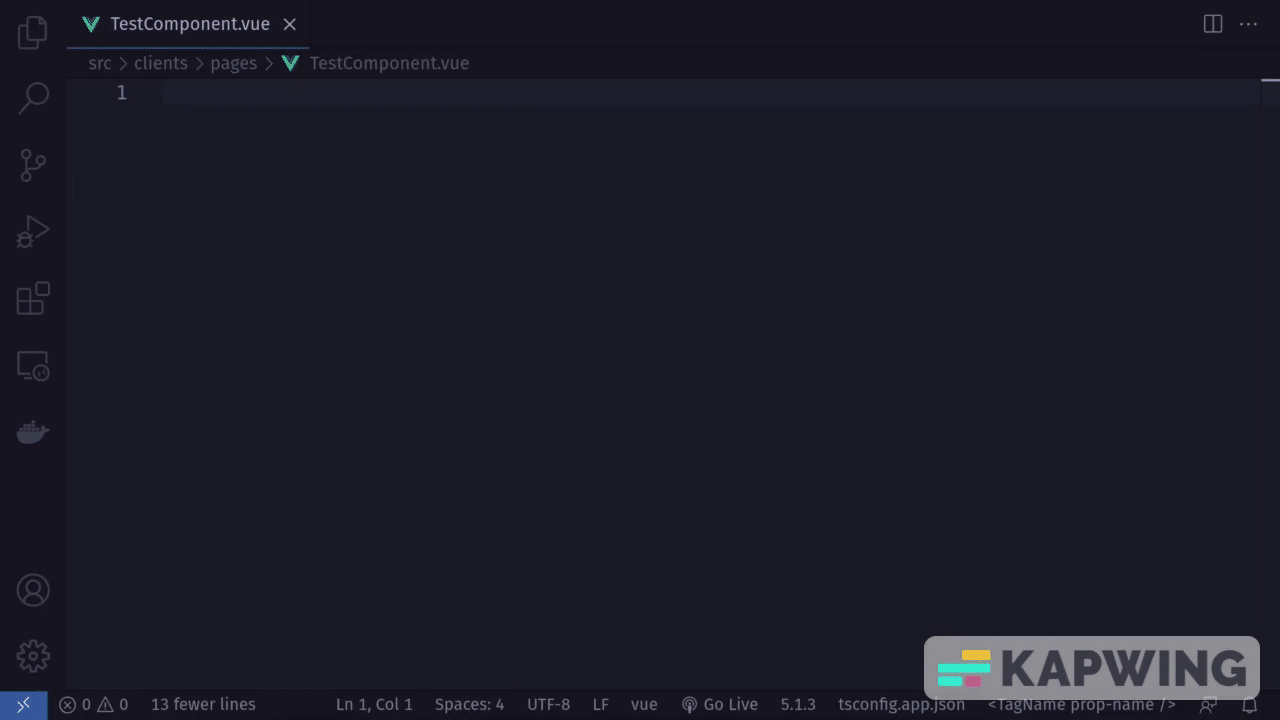Screen dimensions: 1280x720
Task: Open the Source Control view
Action: (x=33, y=165)
